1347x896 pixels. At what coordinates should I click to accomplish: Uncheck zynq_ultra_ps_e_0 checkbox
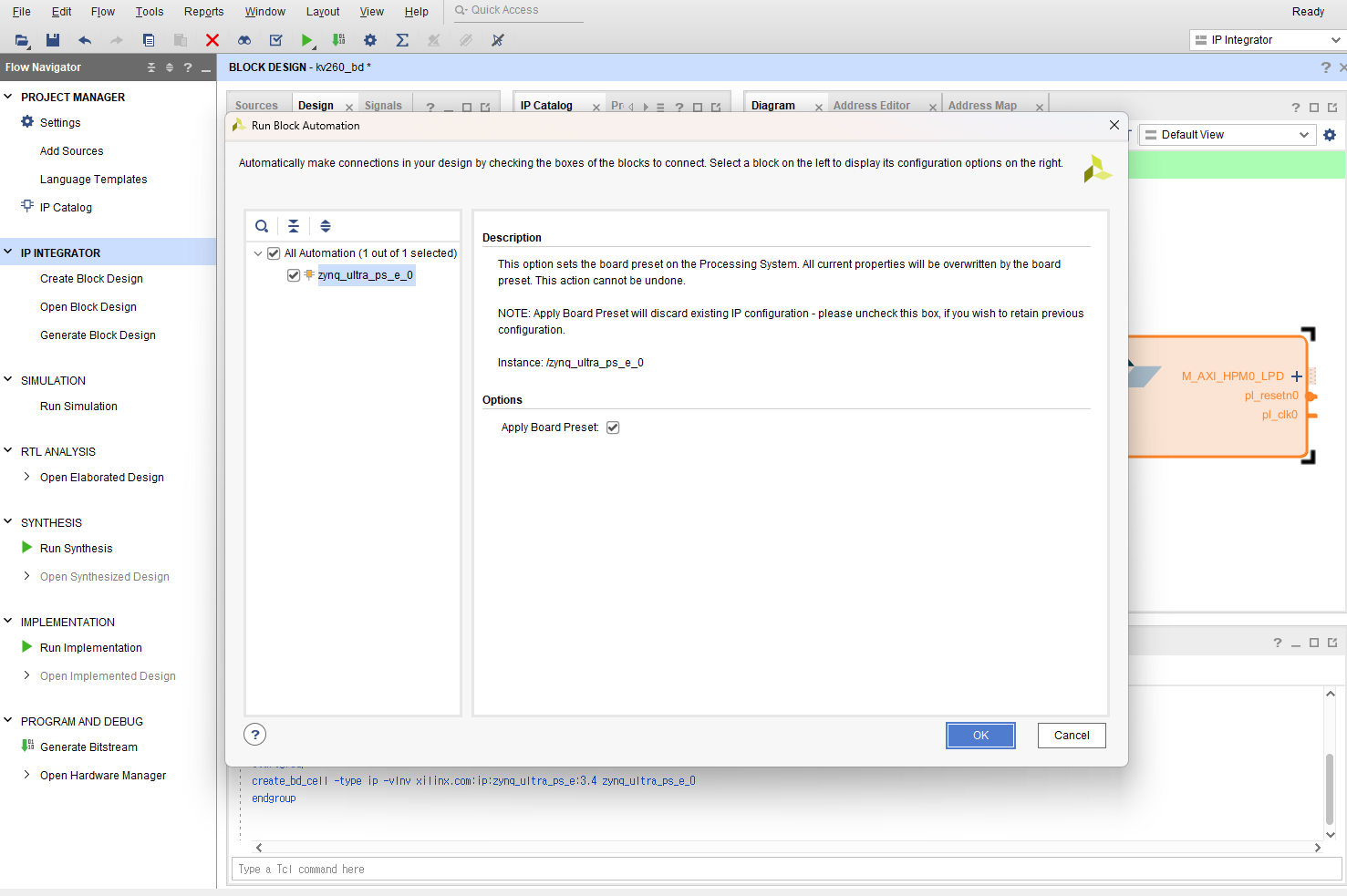(x=294, y=275)
